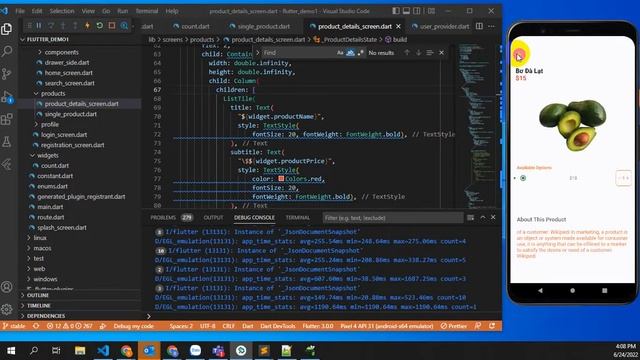Go to next find match
The height and width of the screenshot is (360, 640).
(x=418, y=53)
